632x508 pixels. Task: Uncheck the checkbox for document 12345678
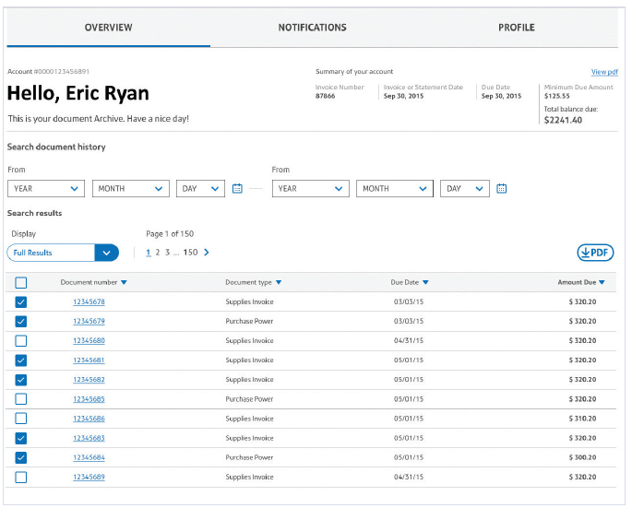click(x=21, y=302)
